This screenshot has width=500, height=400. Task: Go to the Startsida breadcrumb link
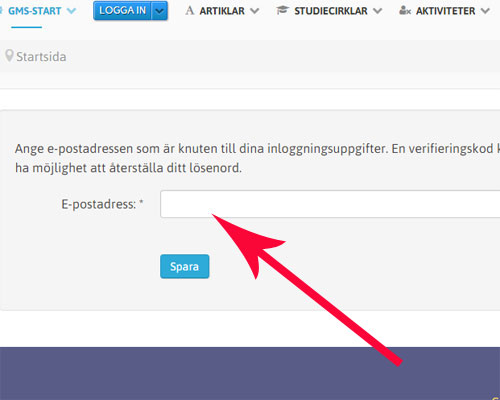(41, 57)
